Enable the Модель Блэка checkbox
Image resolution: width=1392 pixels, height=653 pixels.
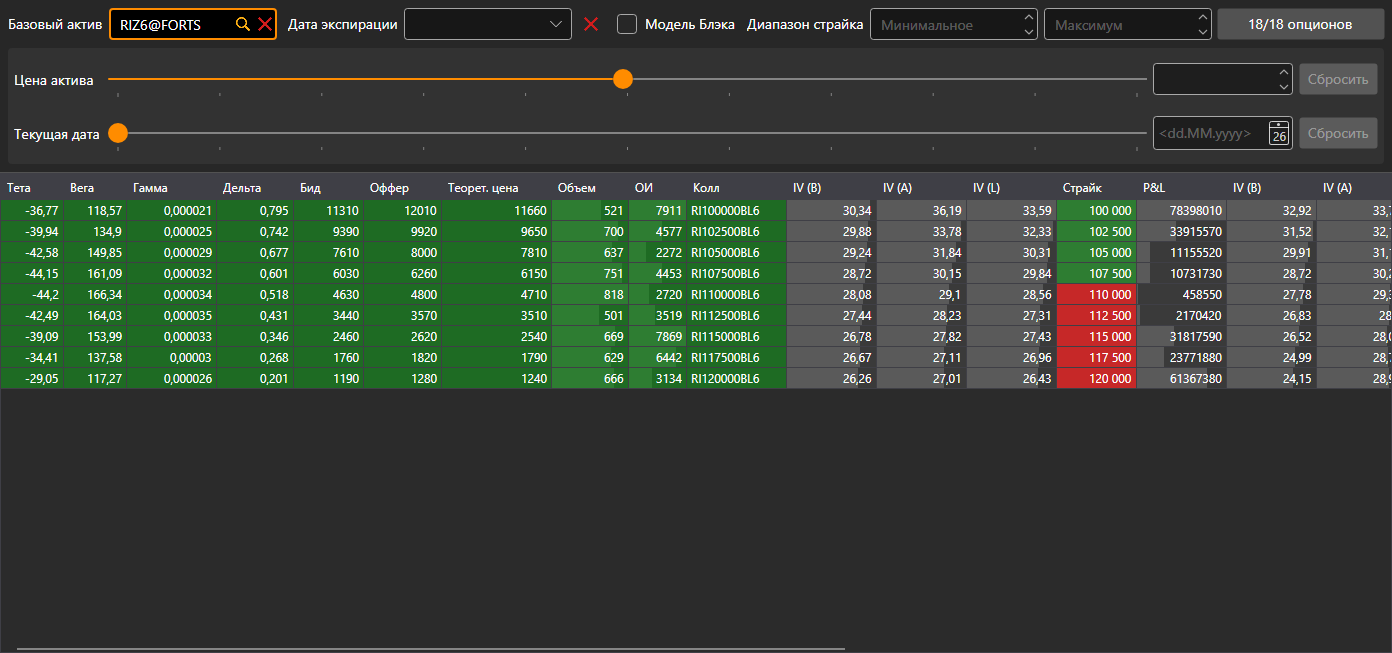627,24
